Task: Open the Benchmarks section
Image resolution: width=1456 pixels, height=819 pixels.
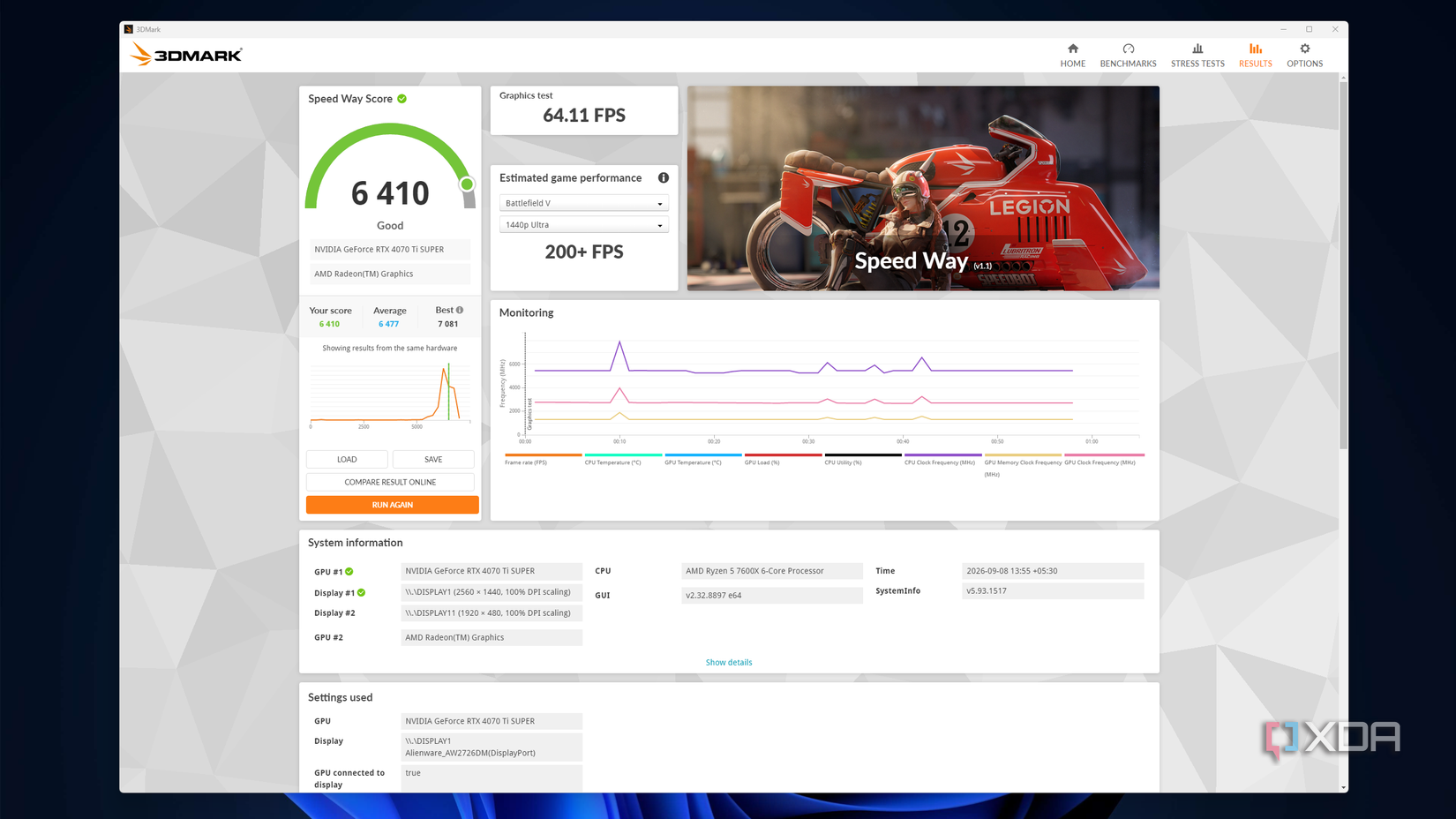Action: (x=1128, y=55)
